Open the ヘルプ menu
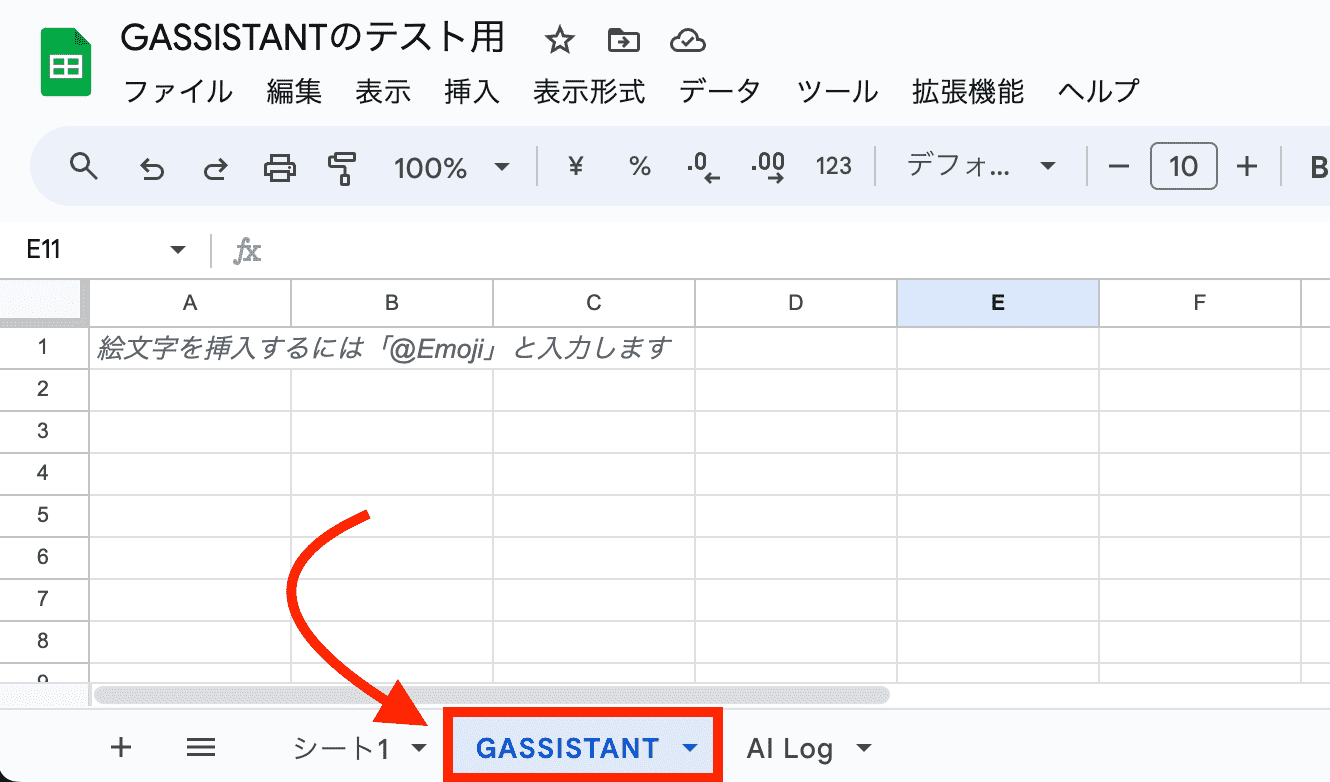 click(1098, 92)
